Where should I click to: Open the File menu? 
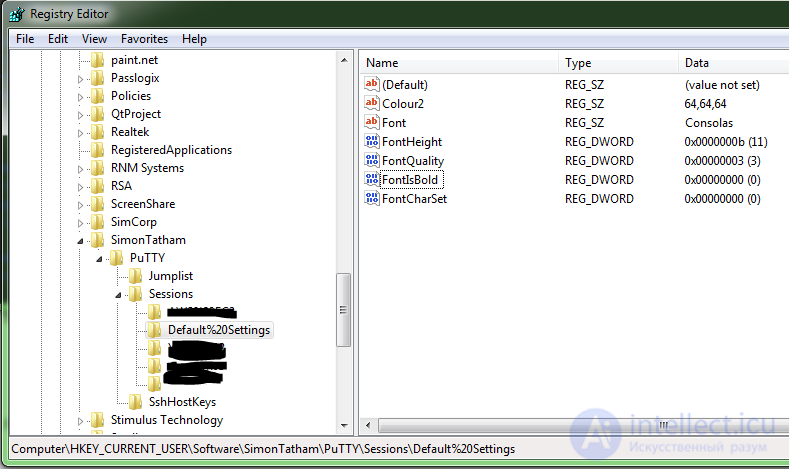[x=25, y=39]
